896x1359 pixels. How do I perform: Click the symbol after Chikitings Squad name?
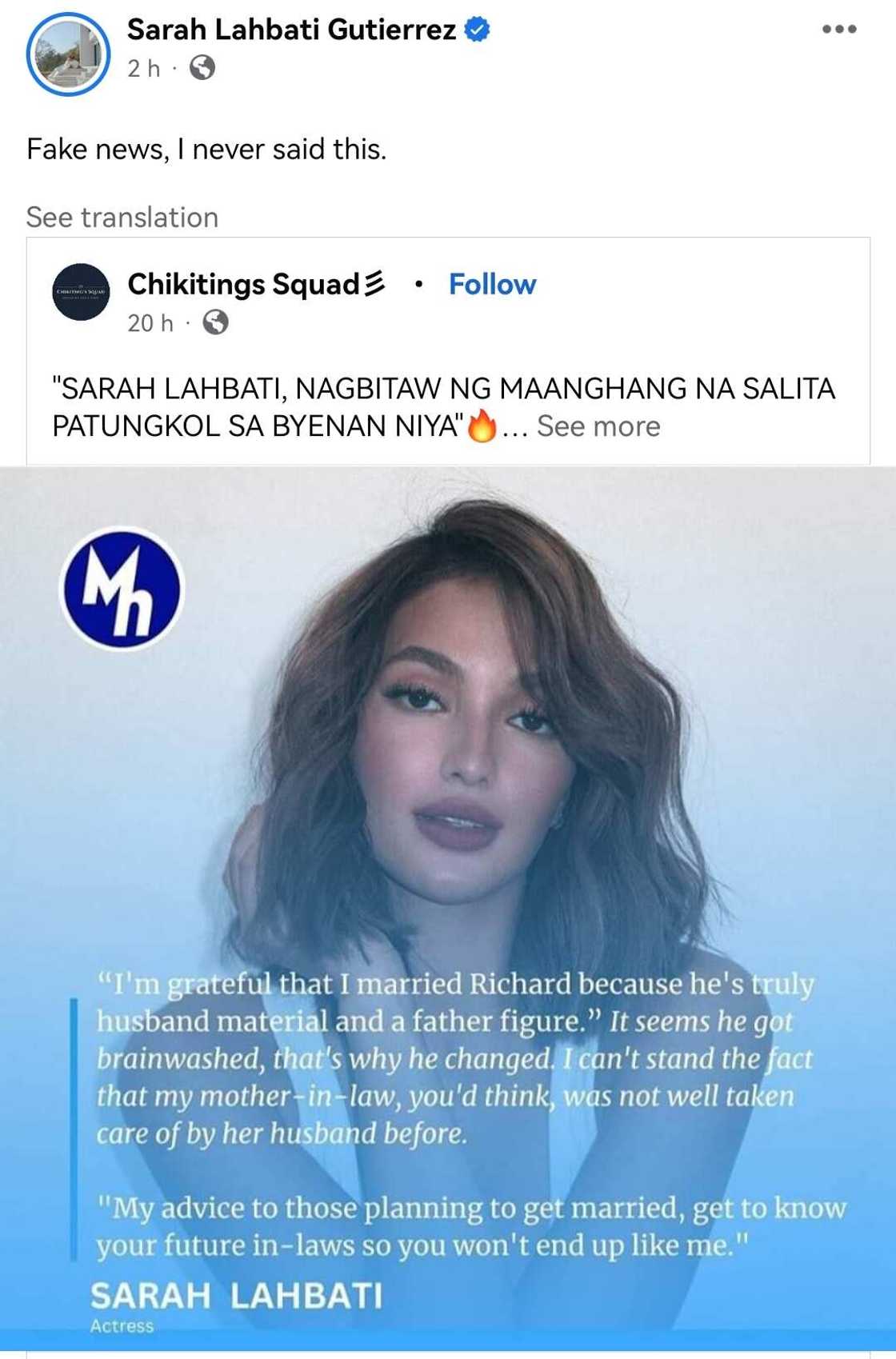pyautogui.click(x=374, y=284)
